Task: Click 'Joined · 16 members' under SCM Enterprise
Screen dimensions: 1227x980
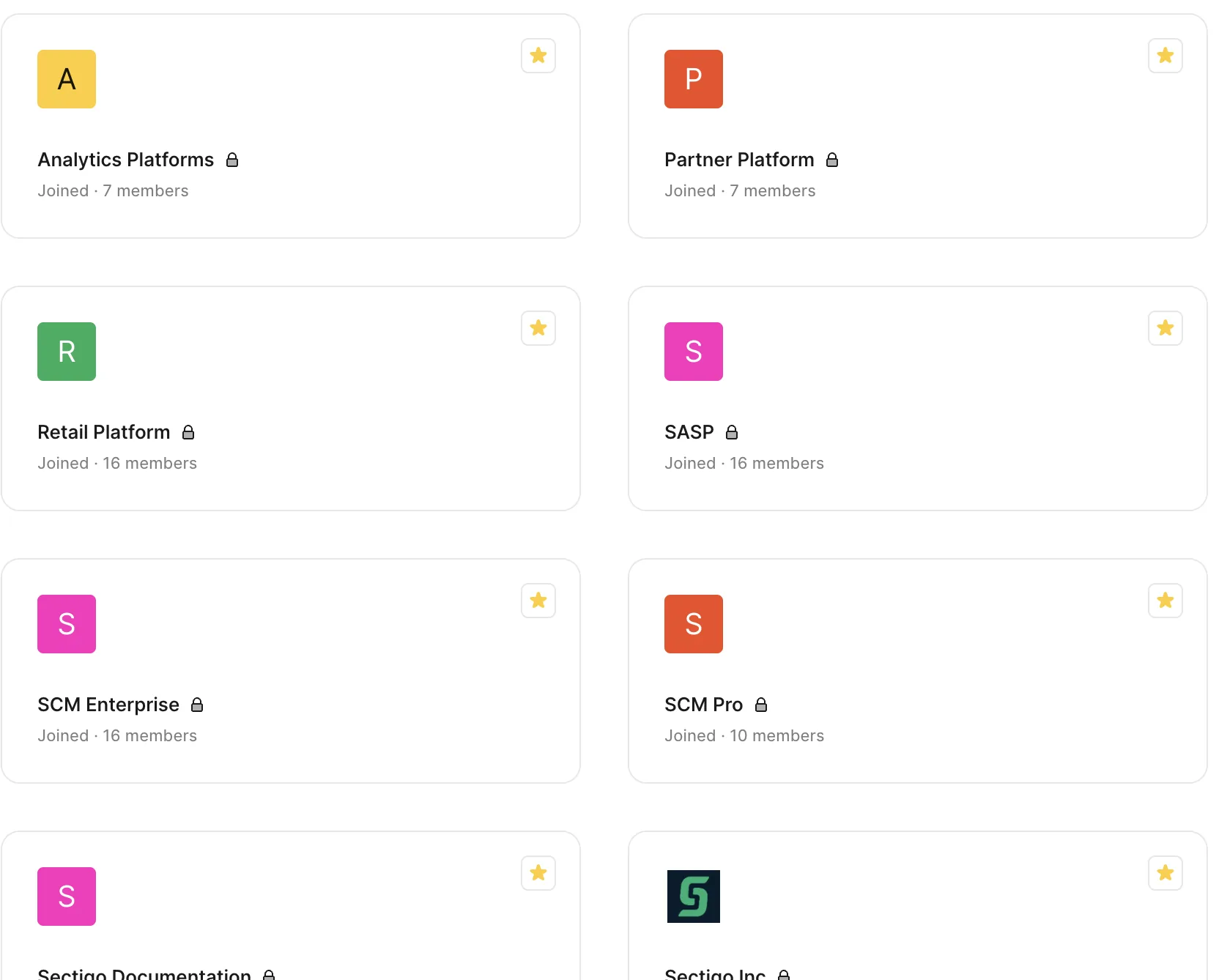Action: pos(117,735)
